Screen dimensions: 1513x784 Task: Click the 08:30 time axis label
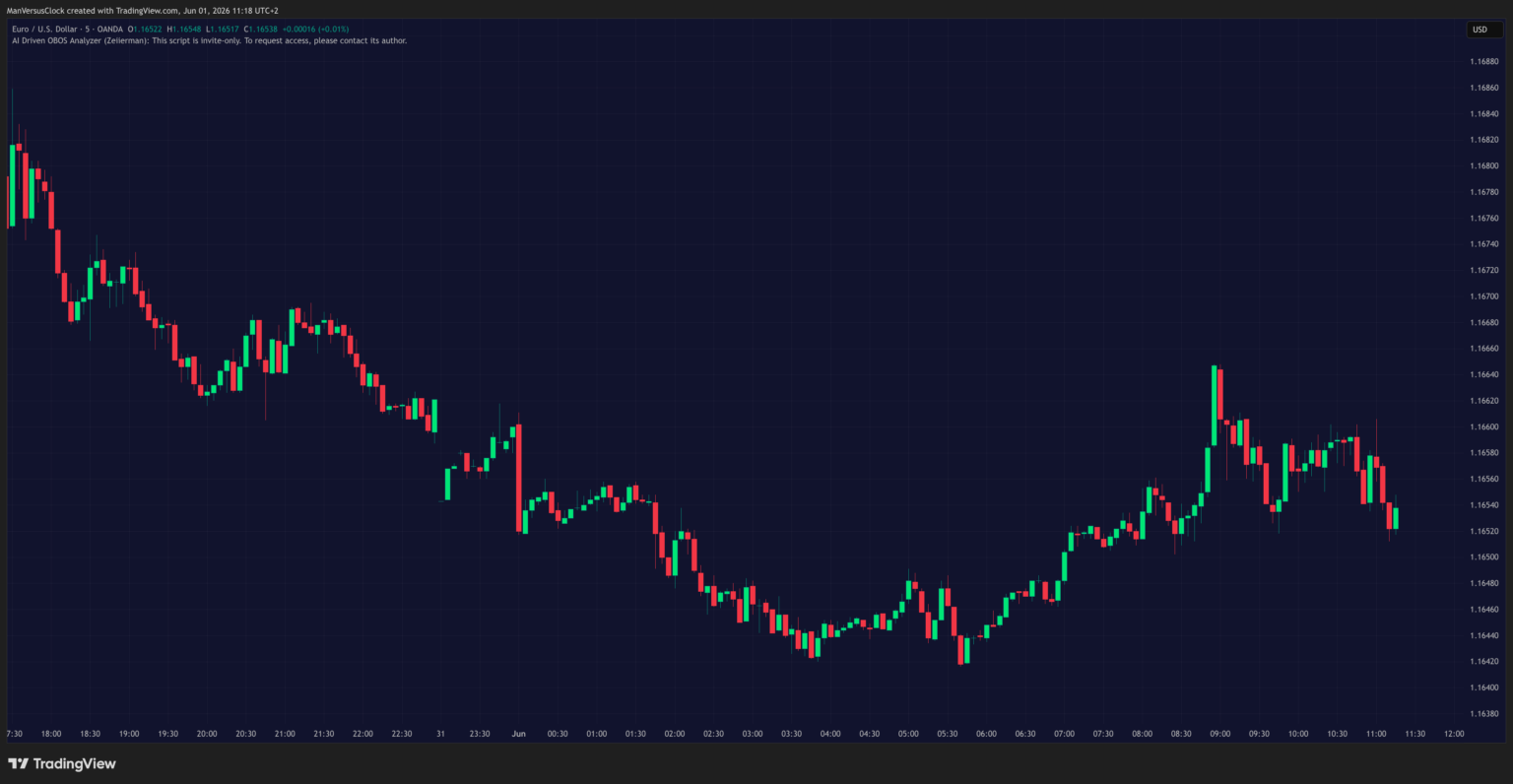point(1181,734)
